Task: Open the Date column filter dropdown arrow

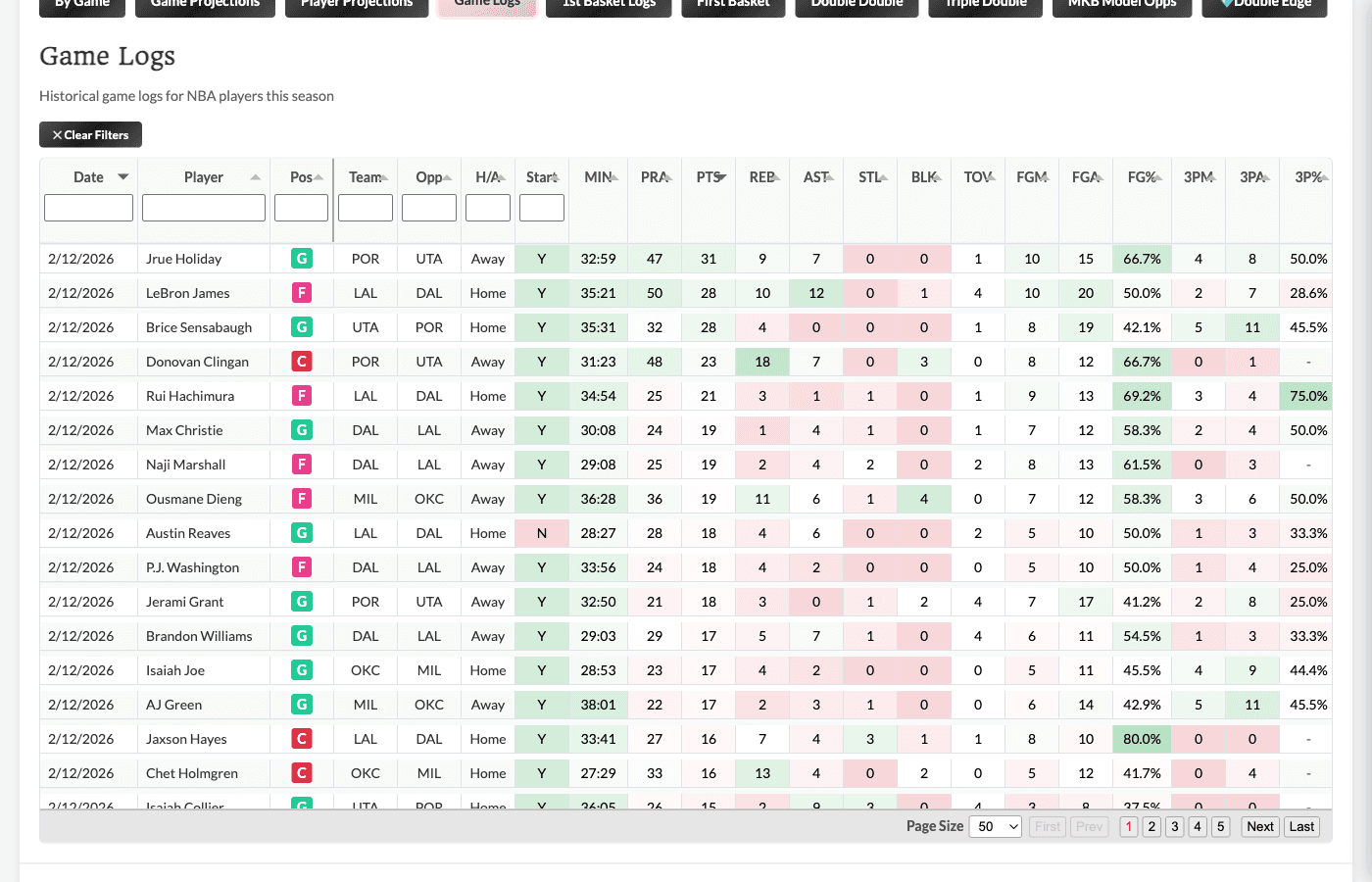Action: [x=123, y=176]
